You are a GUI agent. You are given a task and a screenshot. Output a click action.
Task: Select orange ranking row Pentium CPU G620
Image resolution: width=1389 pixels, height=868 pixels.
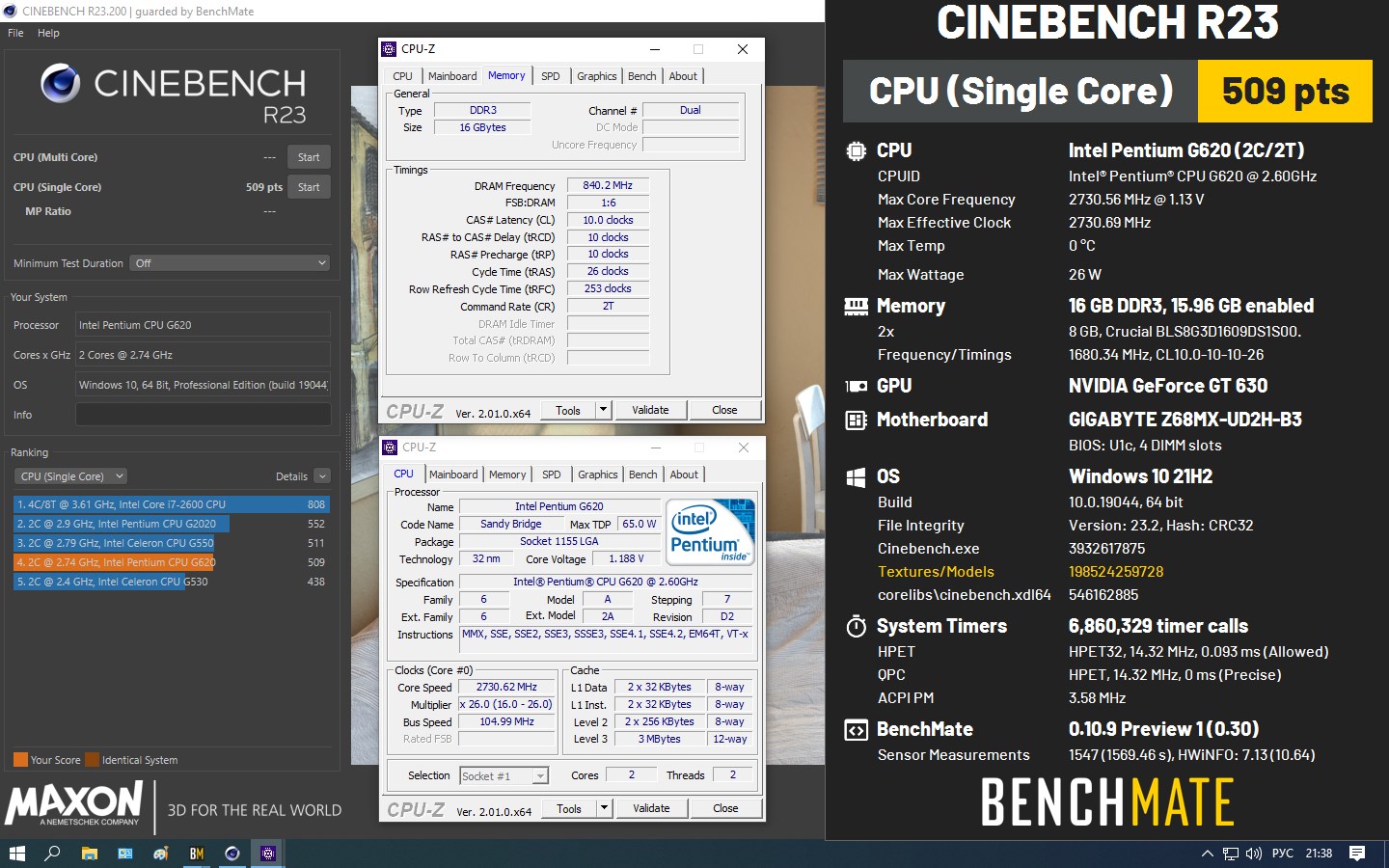(172, 562)
